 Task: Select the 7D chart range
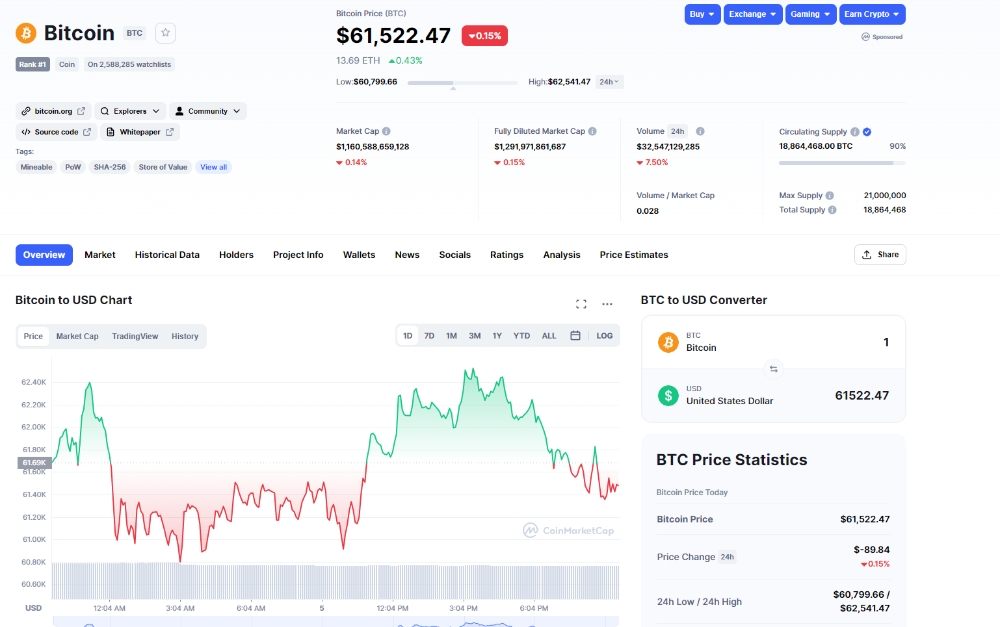pos(429,336)
